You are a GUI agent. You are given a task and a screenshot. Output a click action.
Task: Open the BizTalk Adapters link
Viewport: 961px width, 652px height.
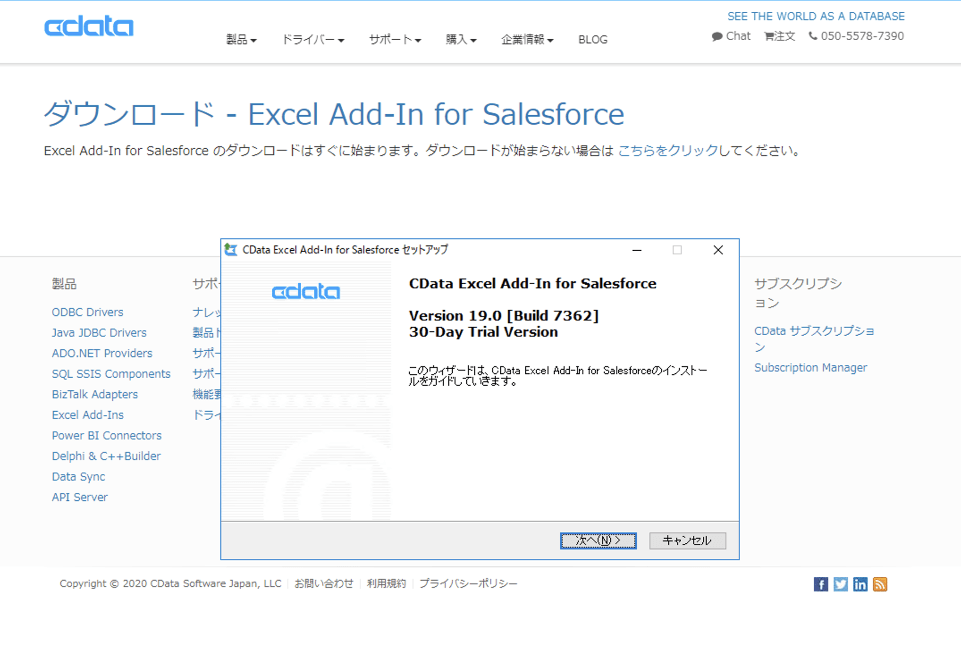coord(95,394)
